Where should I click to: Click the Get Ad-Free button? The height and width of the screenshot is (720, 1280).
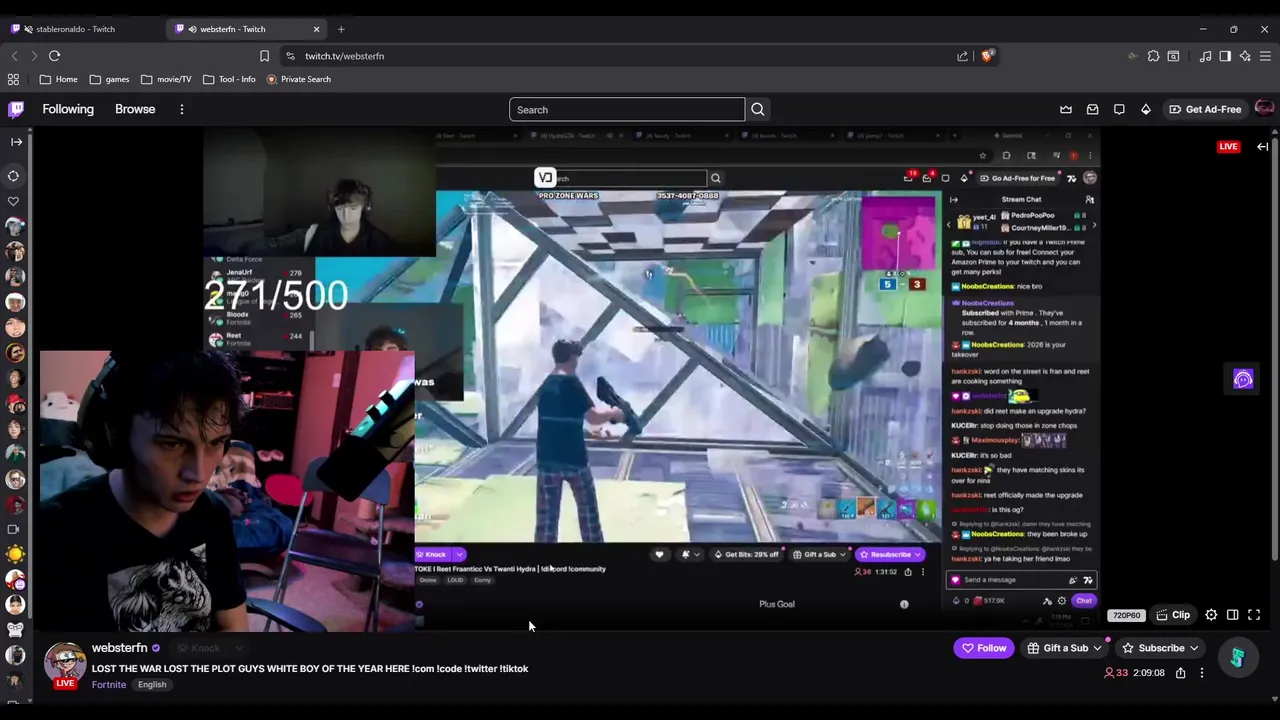coord(1205,109)
